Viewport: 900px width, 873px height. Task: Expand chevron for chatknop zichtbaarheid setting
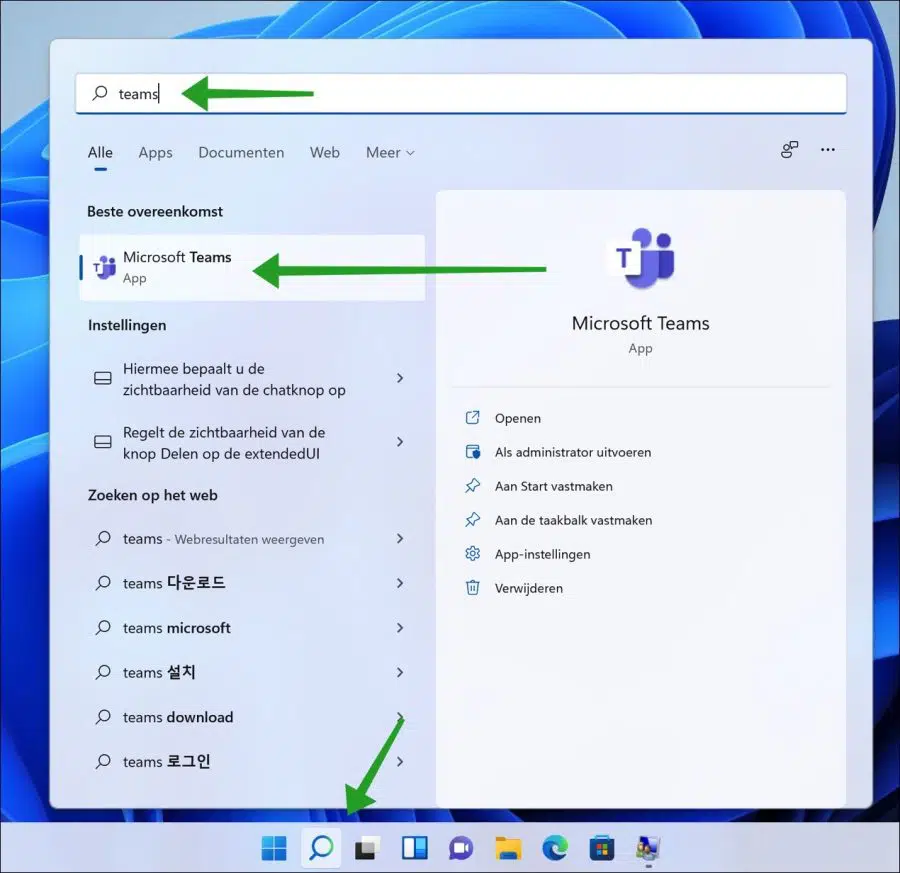click(x=400, y=378)
